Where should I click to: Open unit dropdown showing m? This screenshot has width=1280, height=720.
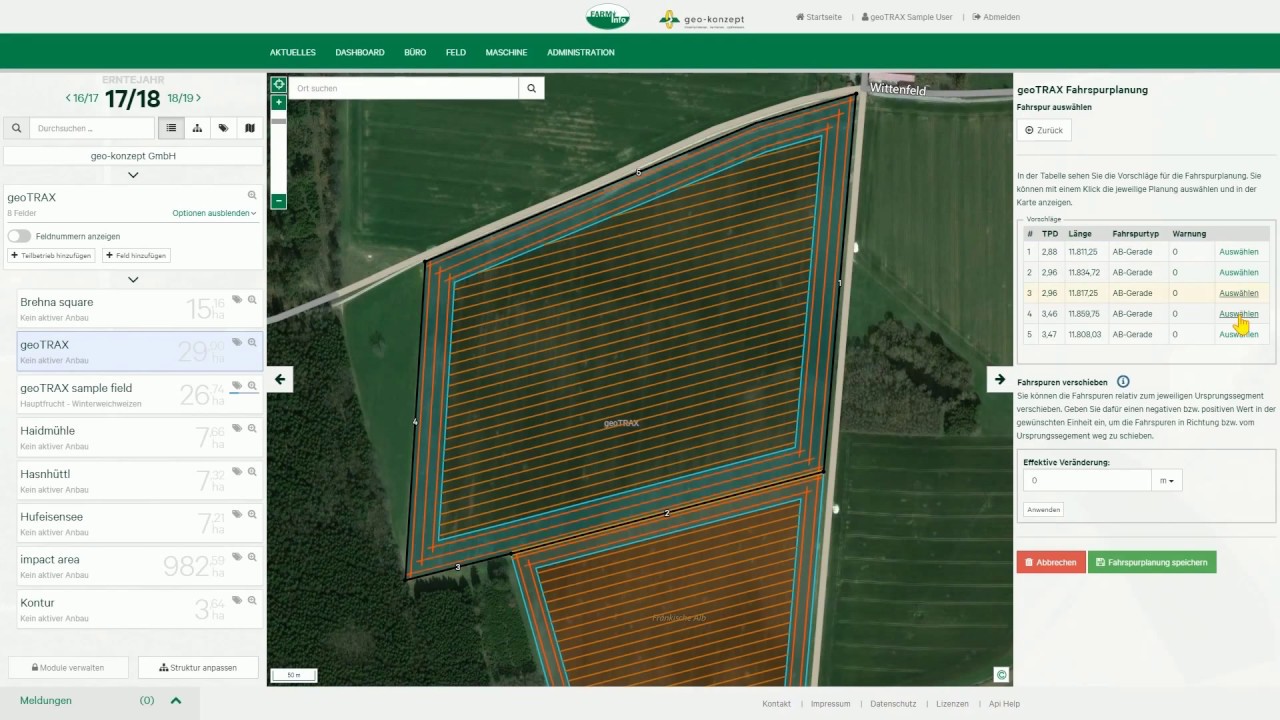tap(1167, 480)
